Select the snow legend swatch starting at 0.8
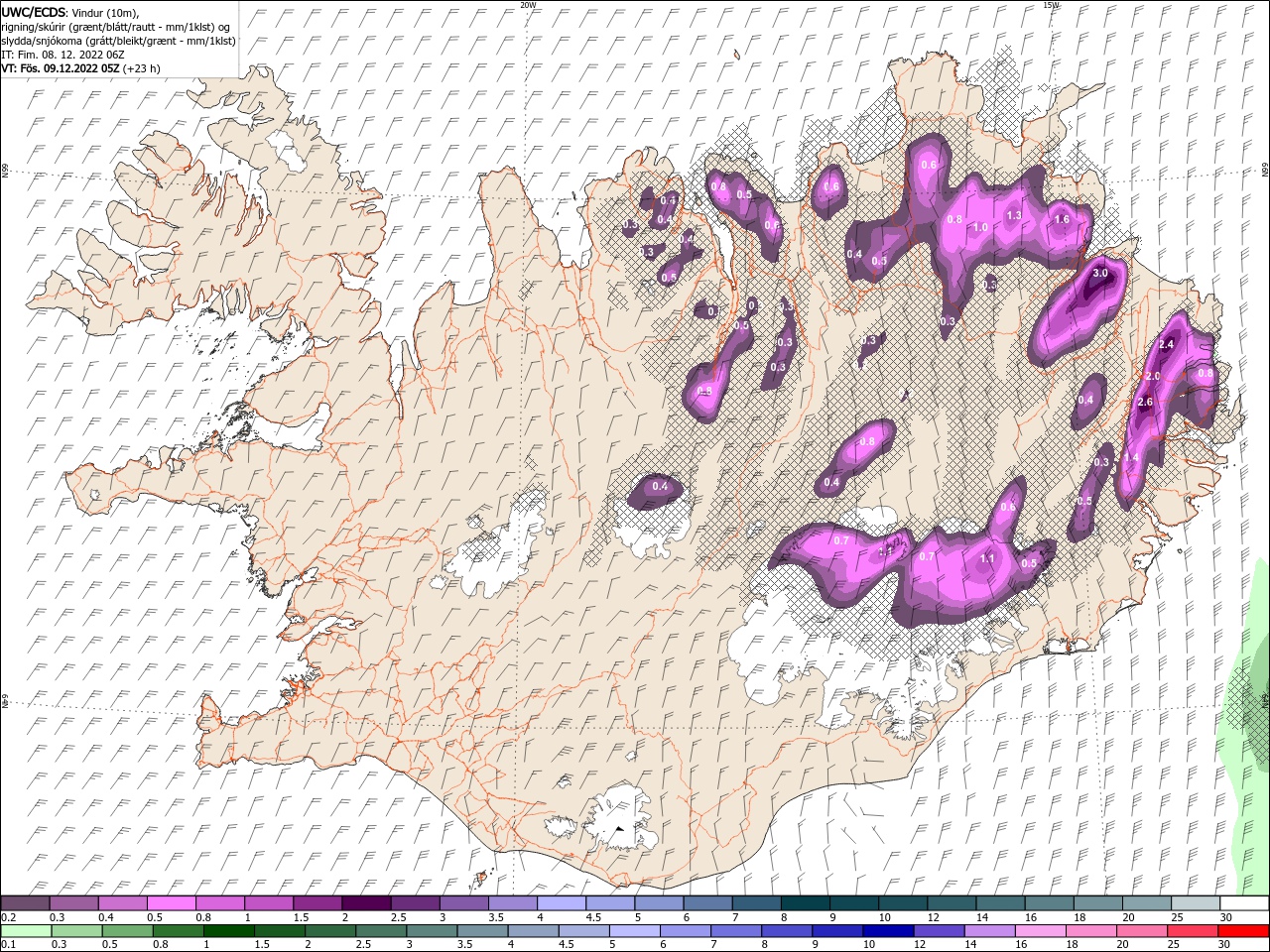 pyautogui.click(x=220, y=902)
